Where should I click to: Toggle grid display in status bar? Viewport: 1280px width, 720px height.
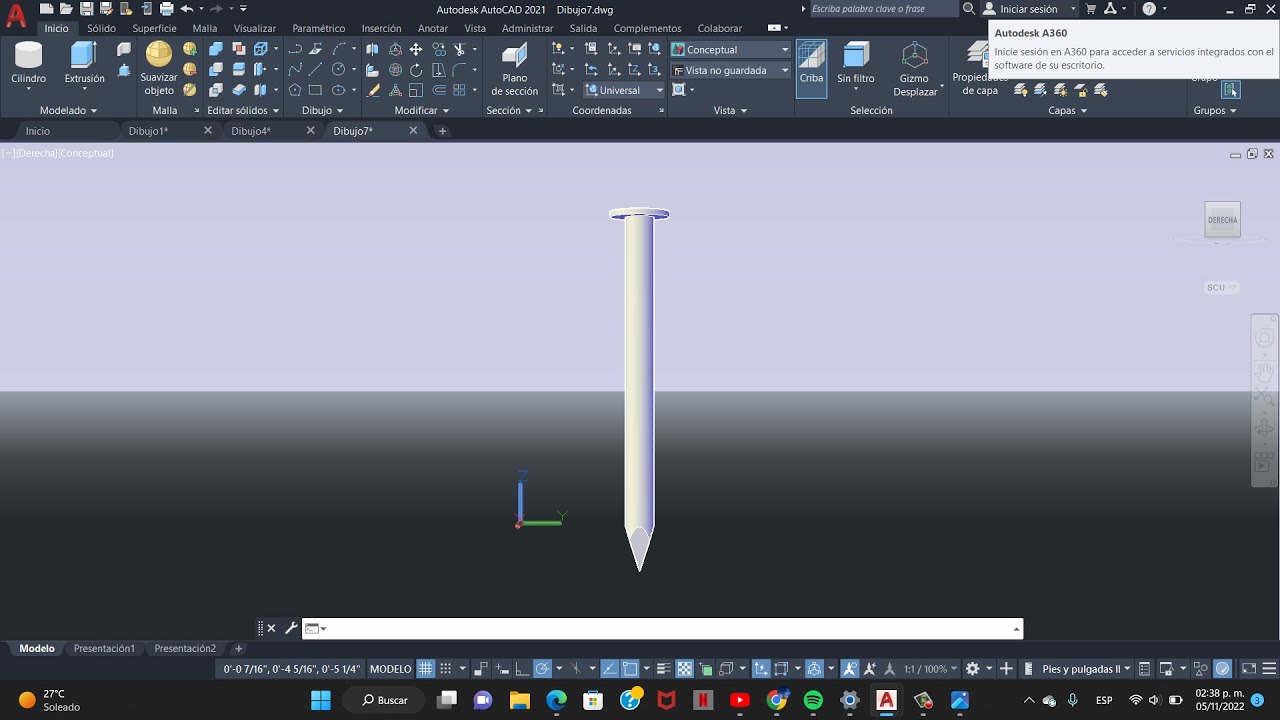(x=425, y=669)
